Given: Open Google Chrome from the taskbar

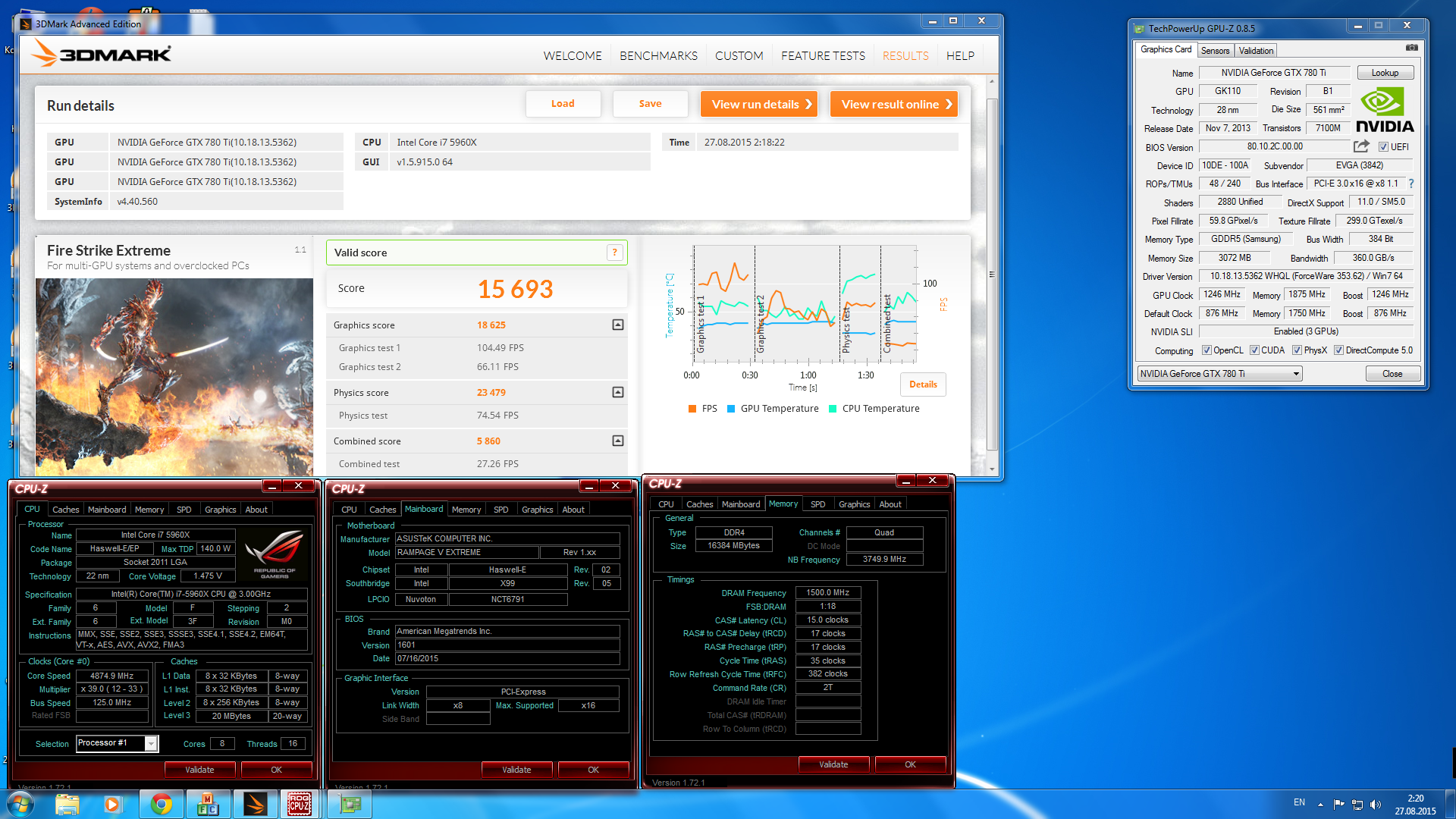Looking at the screenshot, I should click(161, 804).
